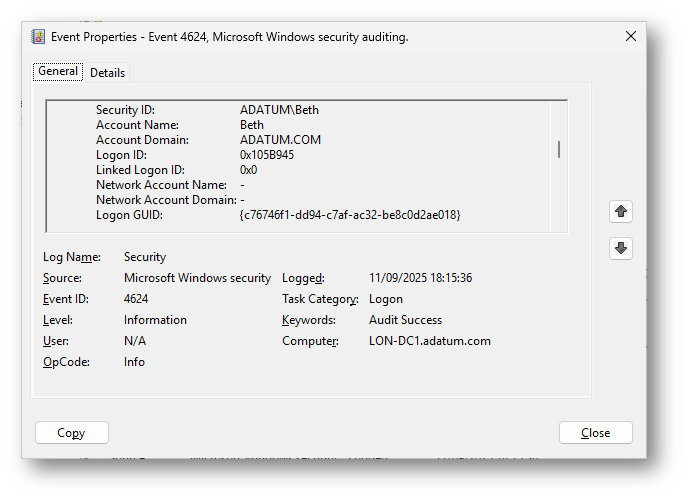The image size is (689, 501).
Task: Go to previous event with up arrow
Action: pyautogui.click(x=621, y=211)
